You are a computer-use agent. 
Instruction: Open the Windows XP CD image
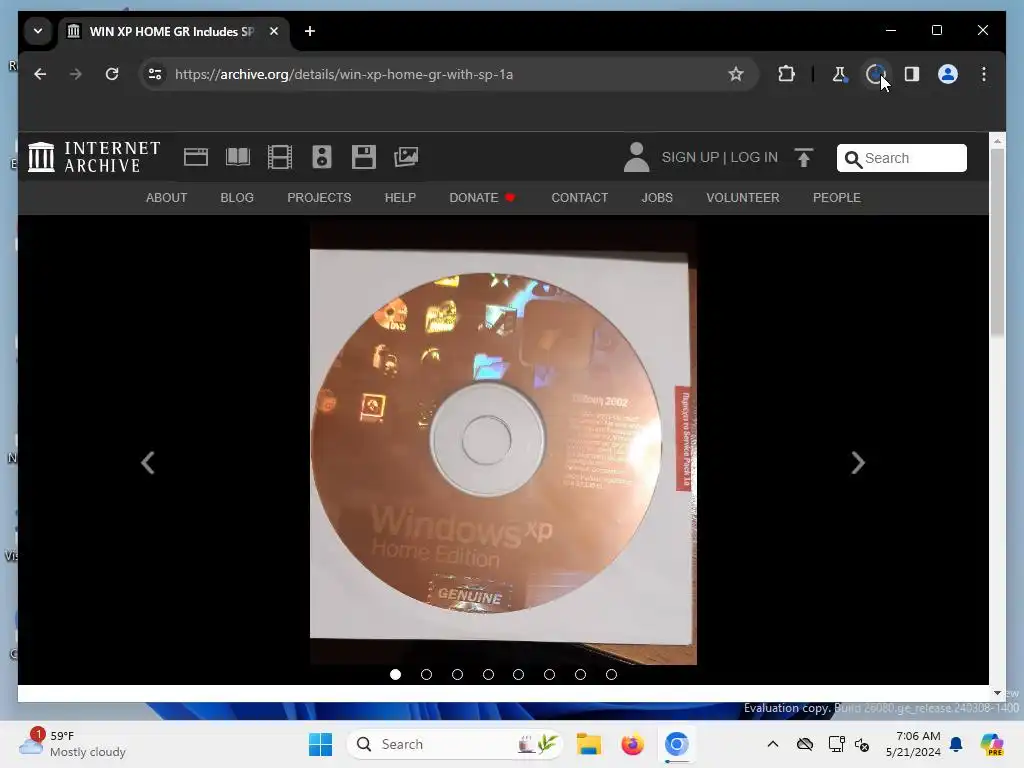[503, 444]
